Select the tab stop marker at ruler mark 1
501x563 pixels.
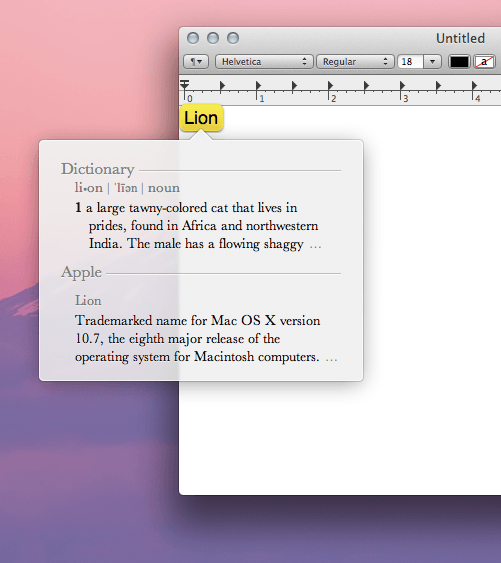coord(258,85)
